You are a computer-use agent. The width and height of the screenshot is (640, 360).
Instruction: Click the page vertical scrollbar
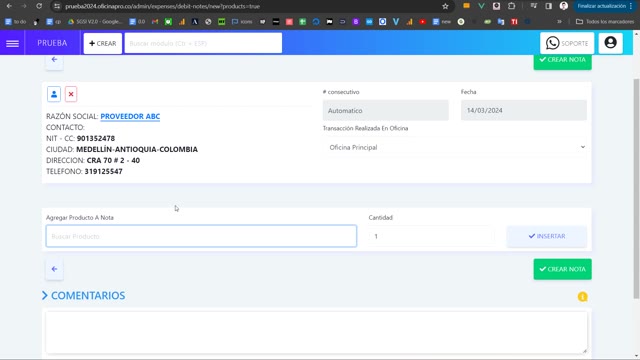pyautogui.click(x=636, y=188)
